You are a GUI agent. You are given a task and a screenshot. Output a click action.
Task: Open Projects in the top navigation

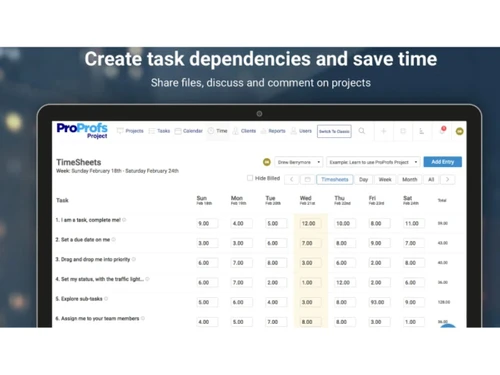[x=130, y=131]
